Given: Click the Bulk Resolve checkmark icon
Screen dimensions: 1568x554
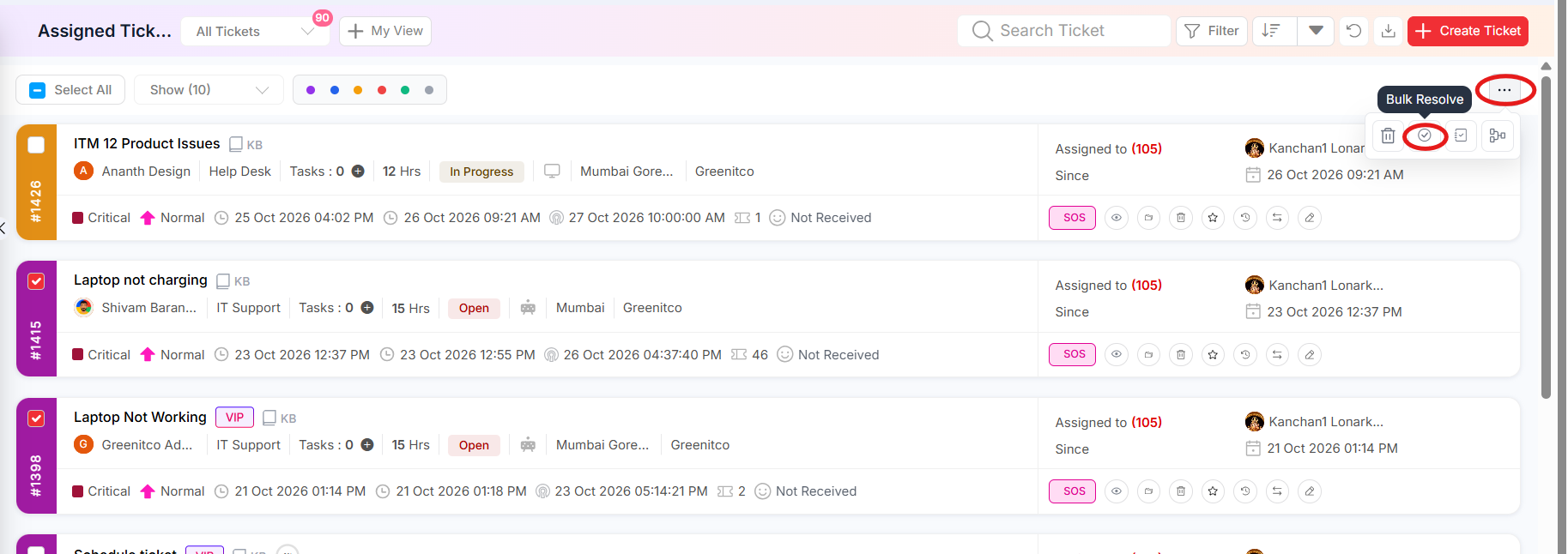Looking at the screenshot, I should (1425, 135).
